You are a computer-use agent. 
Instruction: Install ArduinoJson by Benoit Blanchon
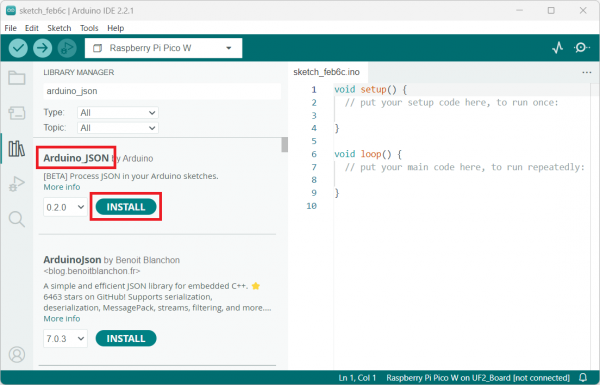click(x=126, y=339)
